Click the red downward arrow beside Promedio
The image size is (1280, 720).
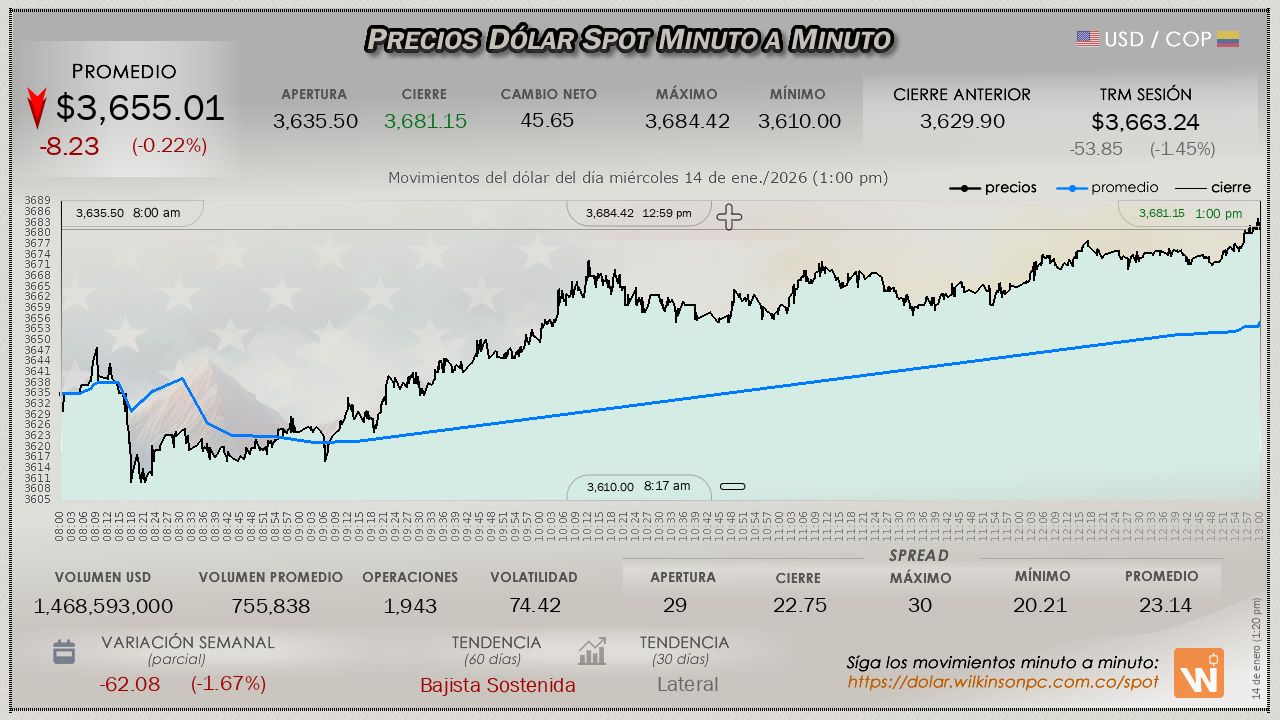coord(37,108)
